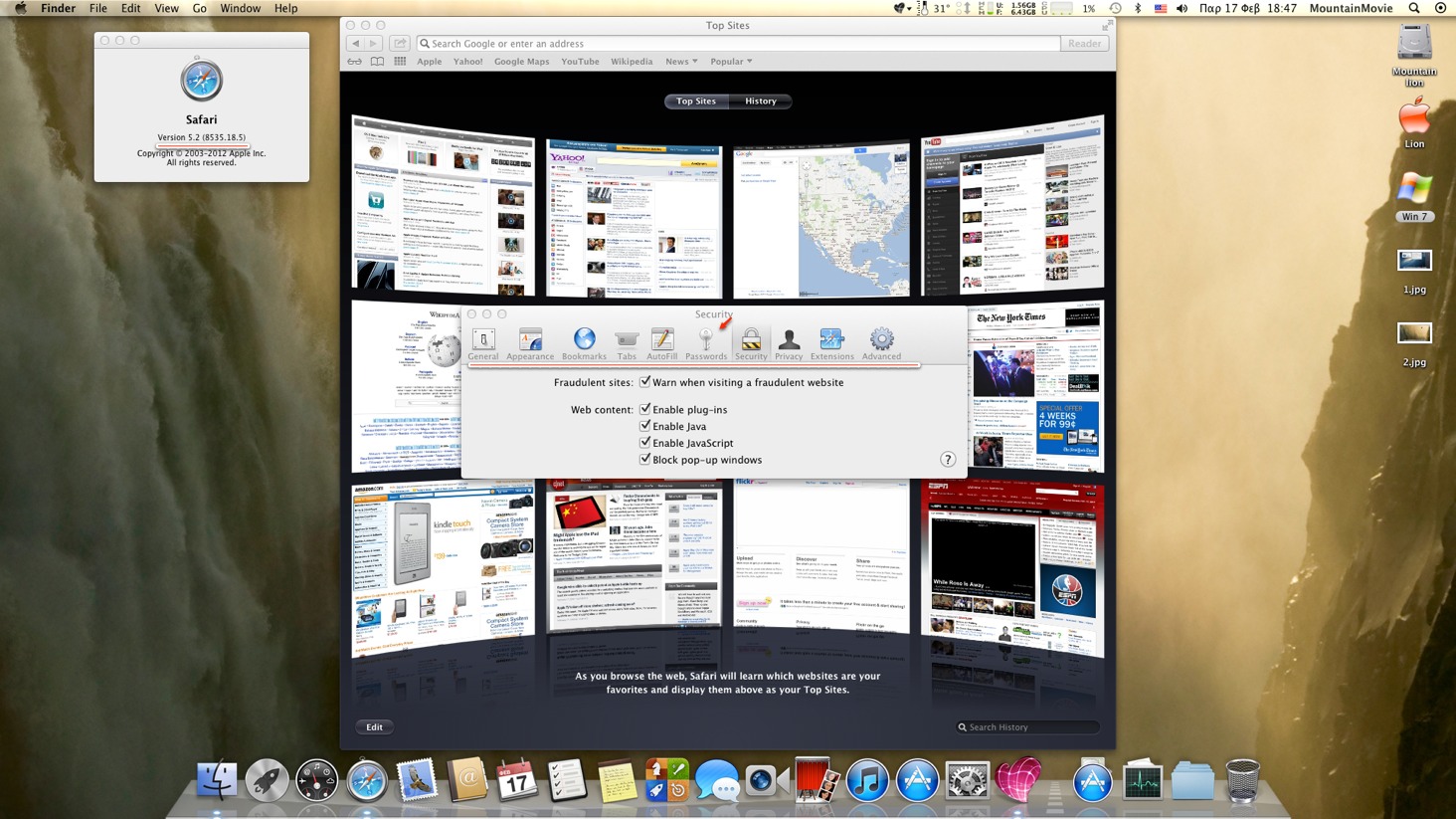
Task: Open the Wikipedia bookmark link
Action: pyautogui.click(x=632, y=62)
